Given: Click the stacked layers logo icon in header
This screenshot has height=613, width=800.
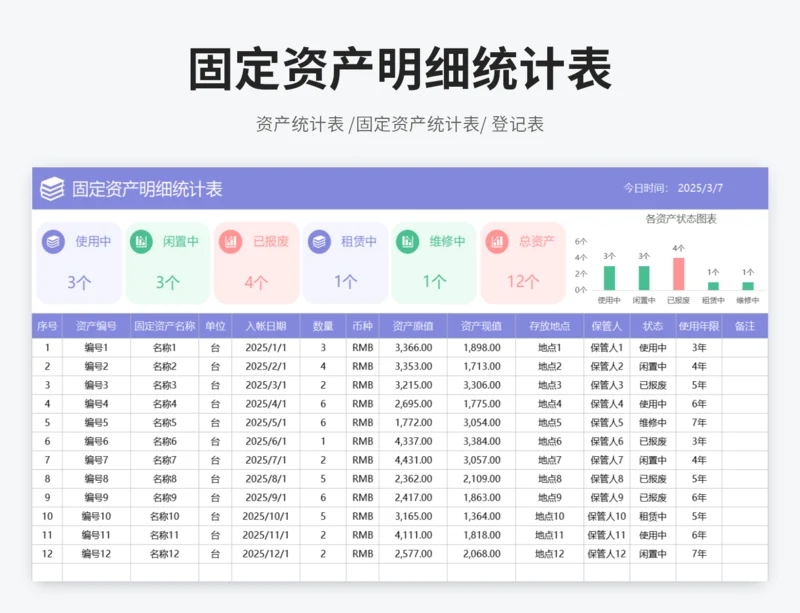Looking at the screenshot, I should (x=52, y=189).
